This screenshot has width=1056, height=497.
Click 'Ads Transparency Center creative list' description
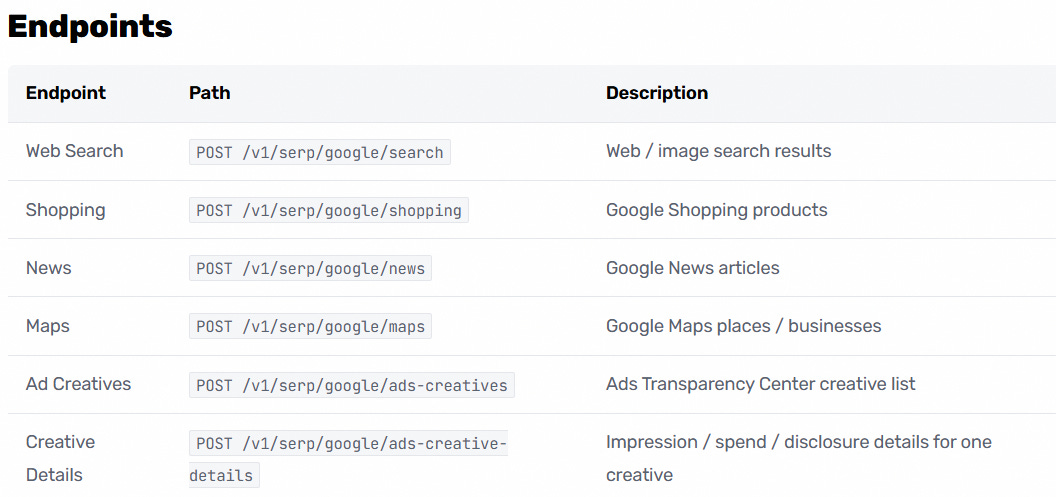coord(761,384)
